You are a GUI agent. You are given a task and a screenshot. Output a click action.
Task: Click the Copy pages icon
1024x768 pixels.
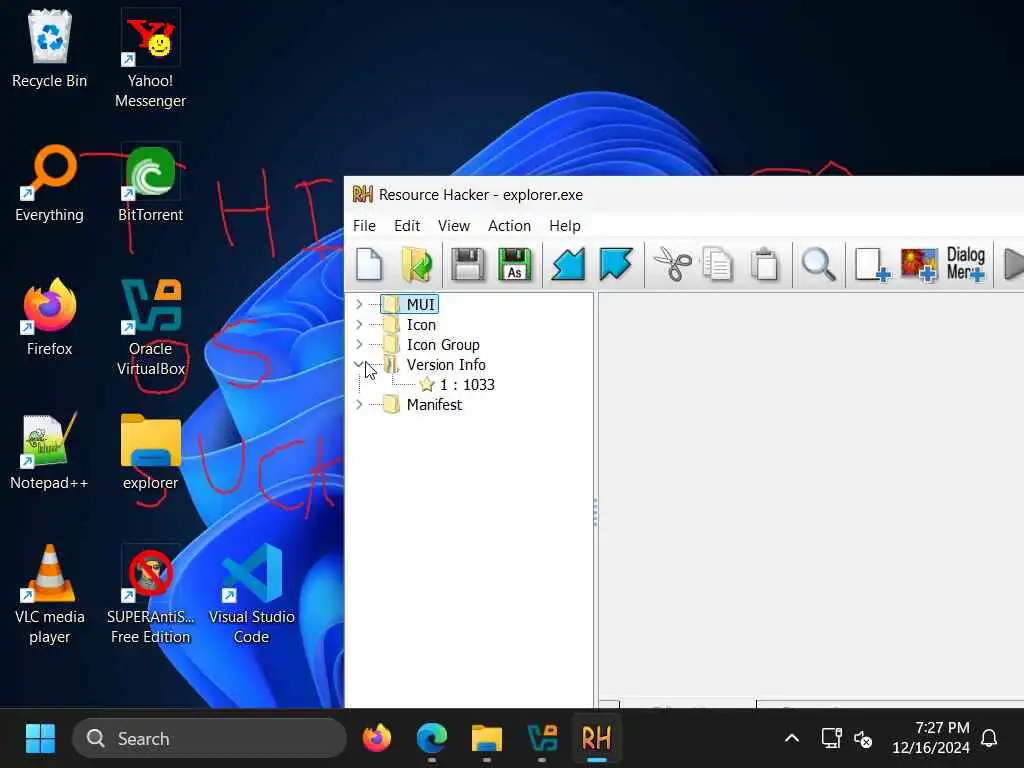[718, 264]
